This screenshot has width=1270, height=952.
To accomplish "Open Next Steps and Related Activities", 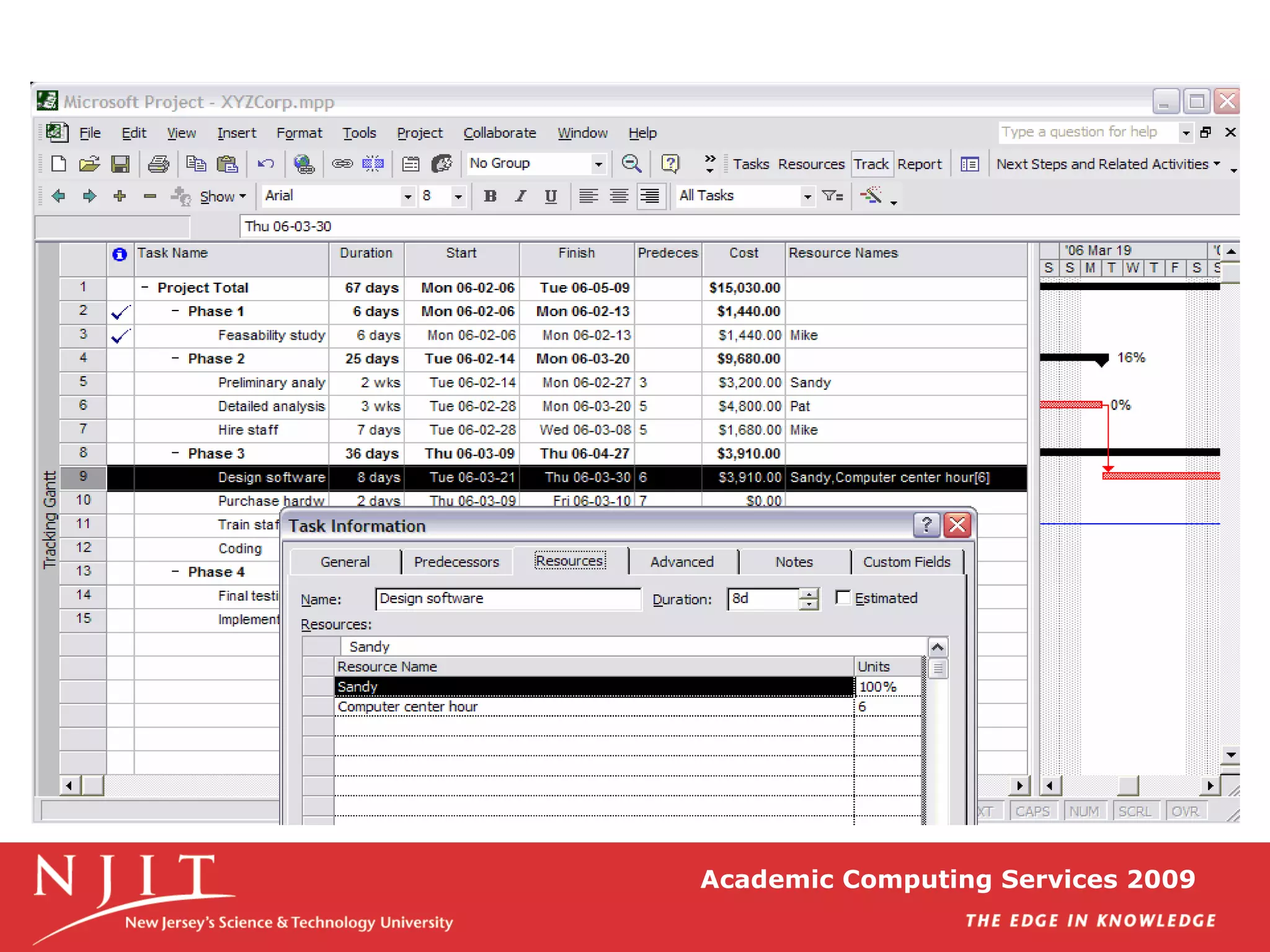I will point(1108,164).
